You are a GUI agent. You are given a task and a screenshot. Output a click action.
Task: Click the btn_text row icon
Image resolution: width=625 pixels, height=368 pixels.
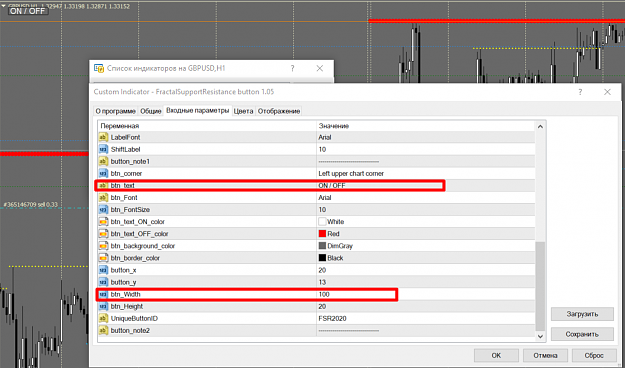click(x=103, y=185)
